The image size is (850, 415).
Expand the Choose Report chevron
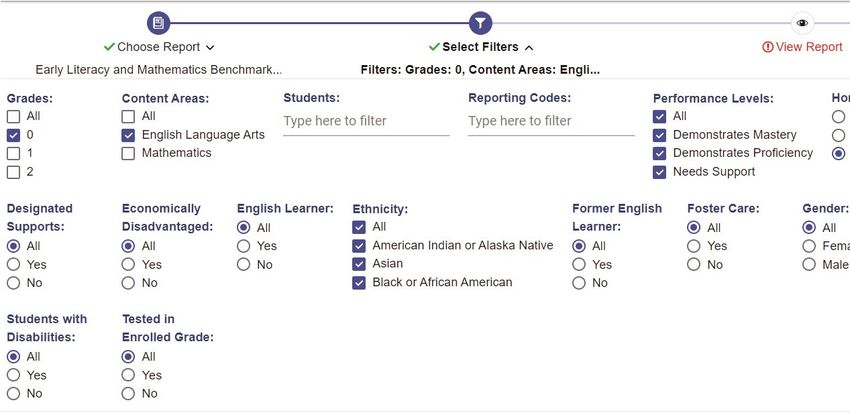coord(210,48)
